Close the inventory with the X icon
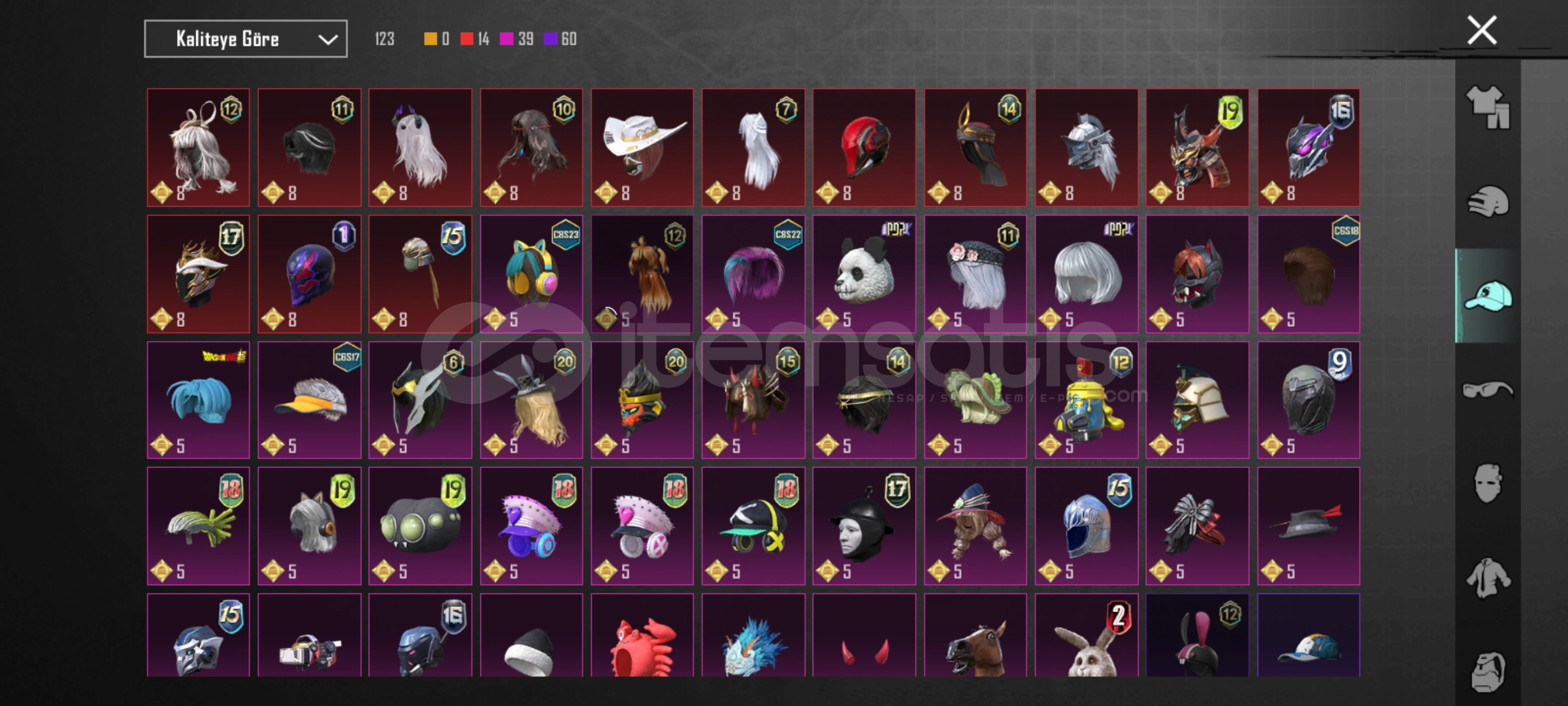The width and height of the screenshot is (1568, 706). 1482,30
